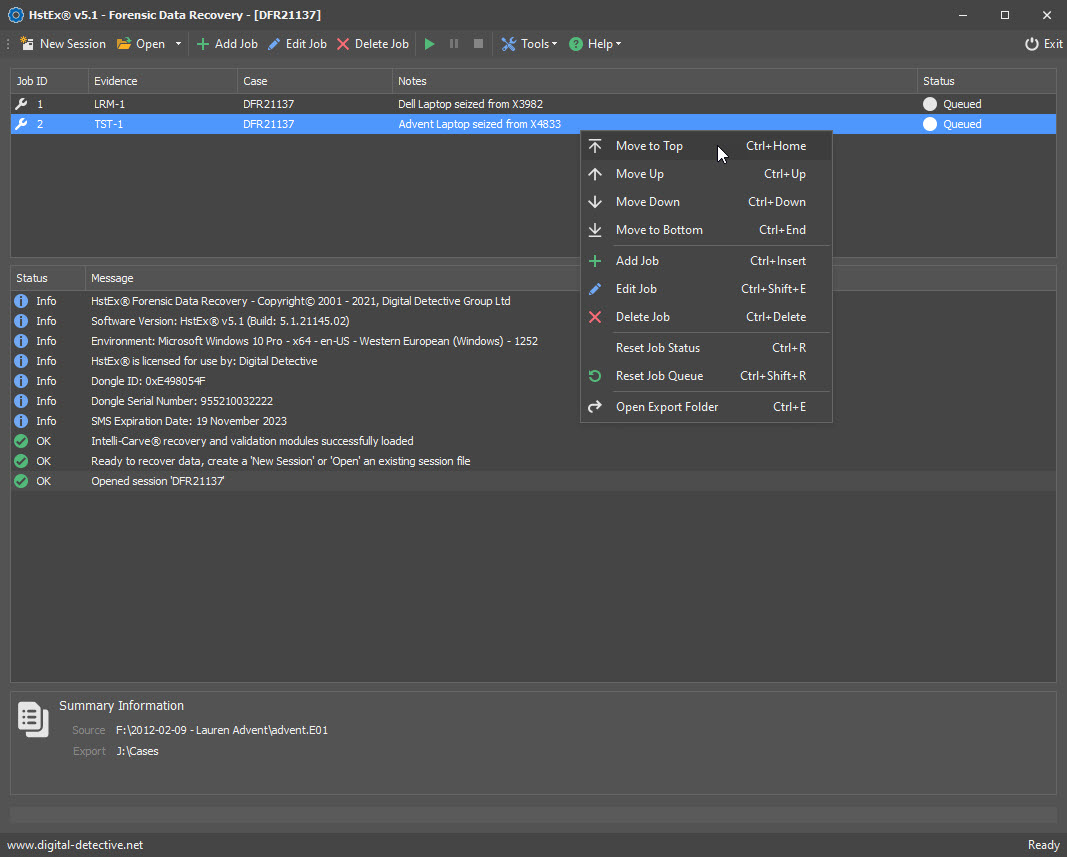Image resolution: width=1067 pixels, height=857 pixels.
Task: Sort by the Case column header
Action: 314,81
